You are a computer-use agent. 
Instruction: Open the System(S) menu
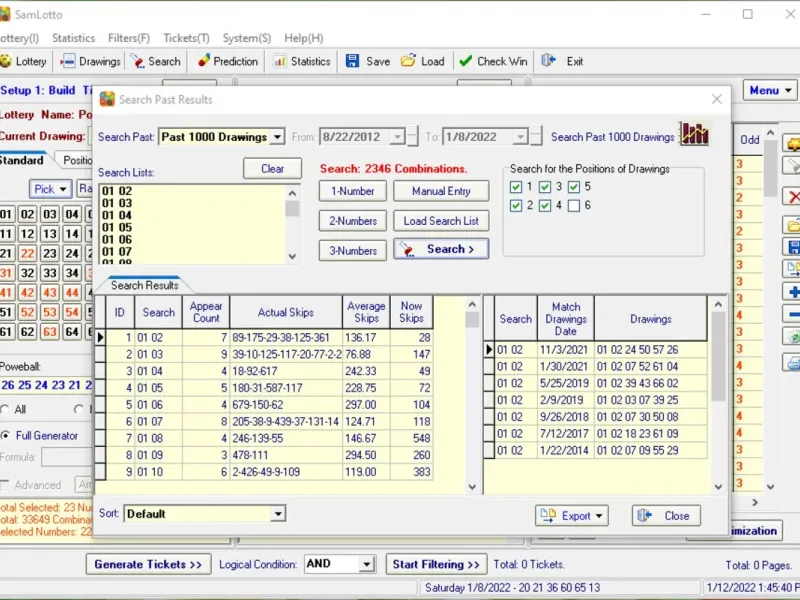[x=246, y=38]
